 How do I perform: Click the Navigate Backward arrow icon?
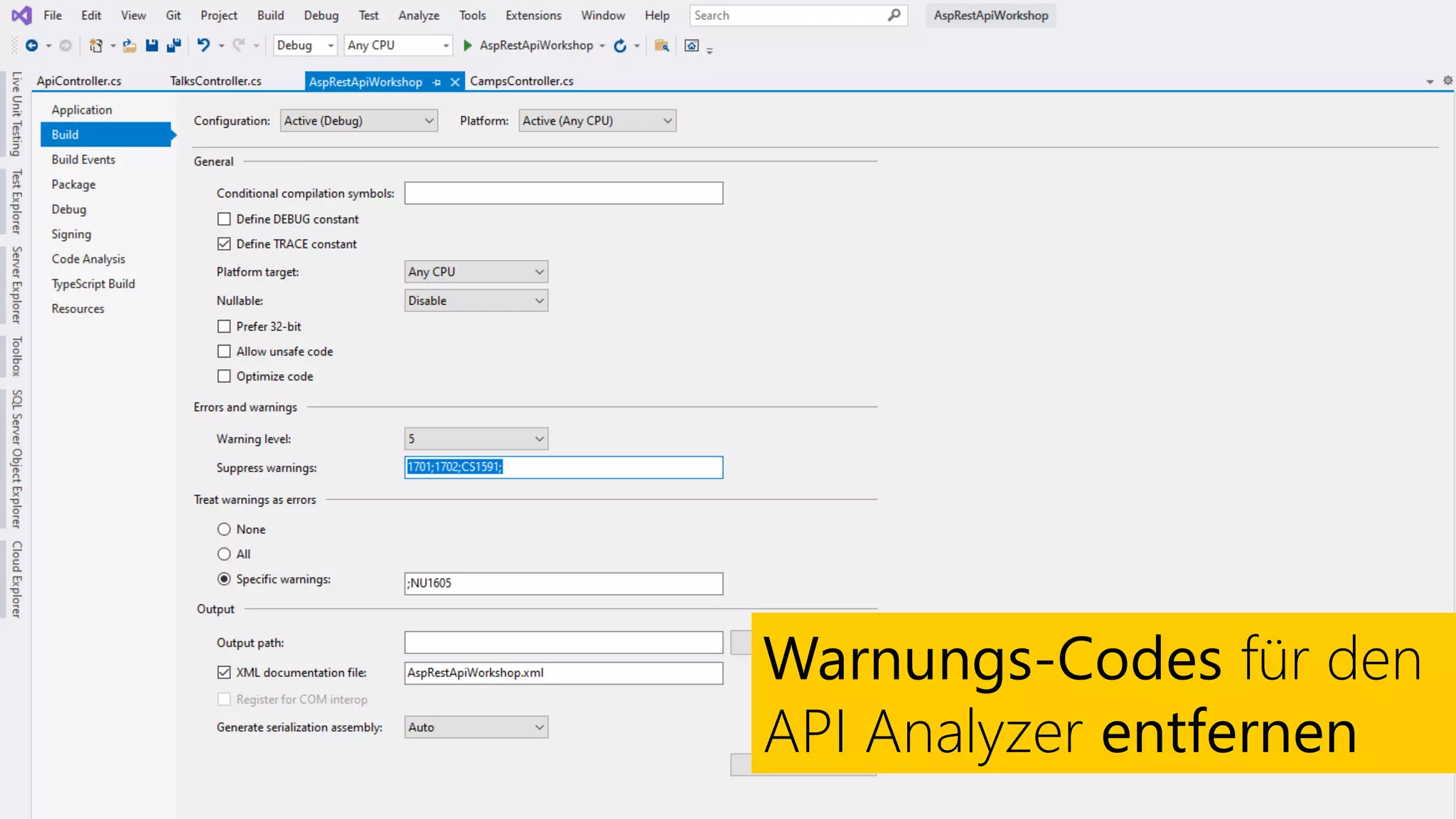31,45
